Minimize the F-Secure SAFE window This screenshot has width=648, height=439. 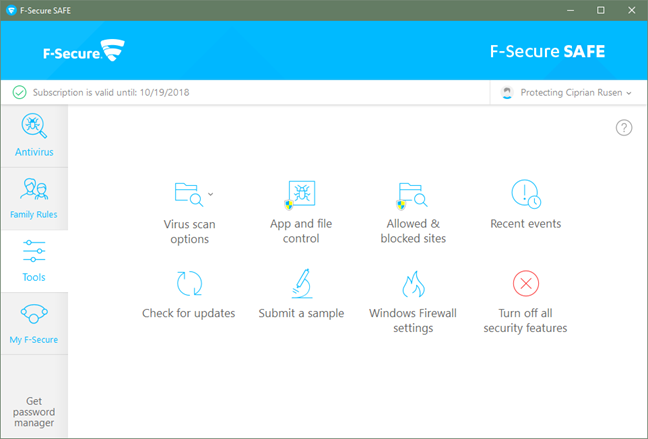(x=571, y=10)
